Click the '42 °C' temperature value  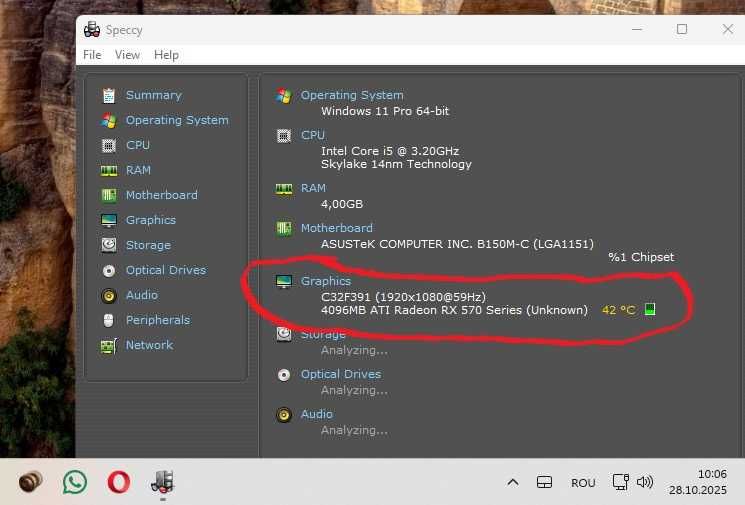(618, 310)
